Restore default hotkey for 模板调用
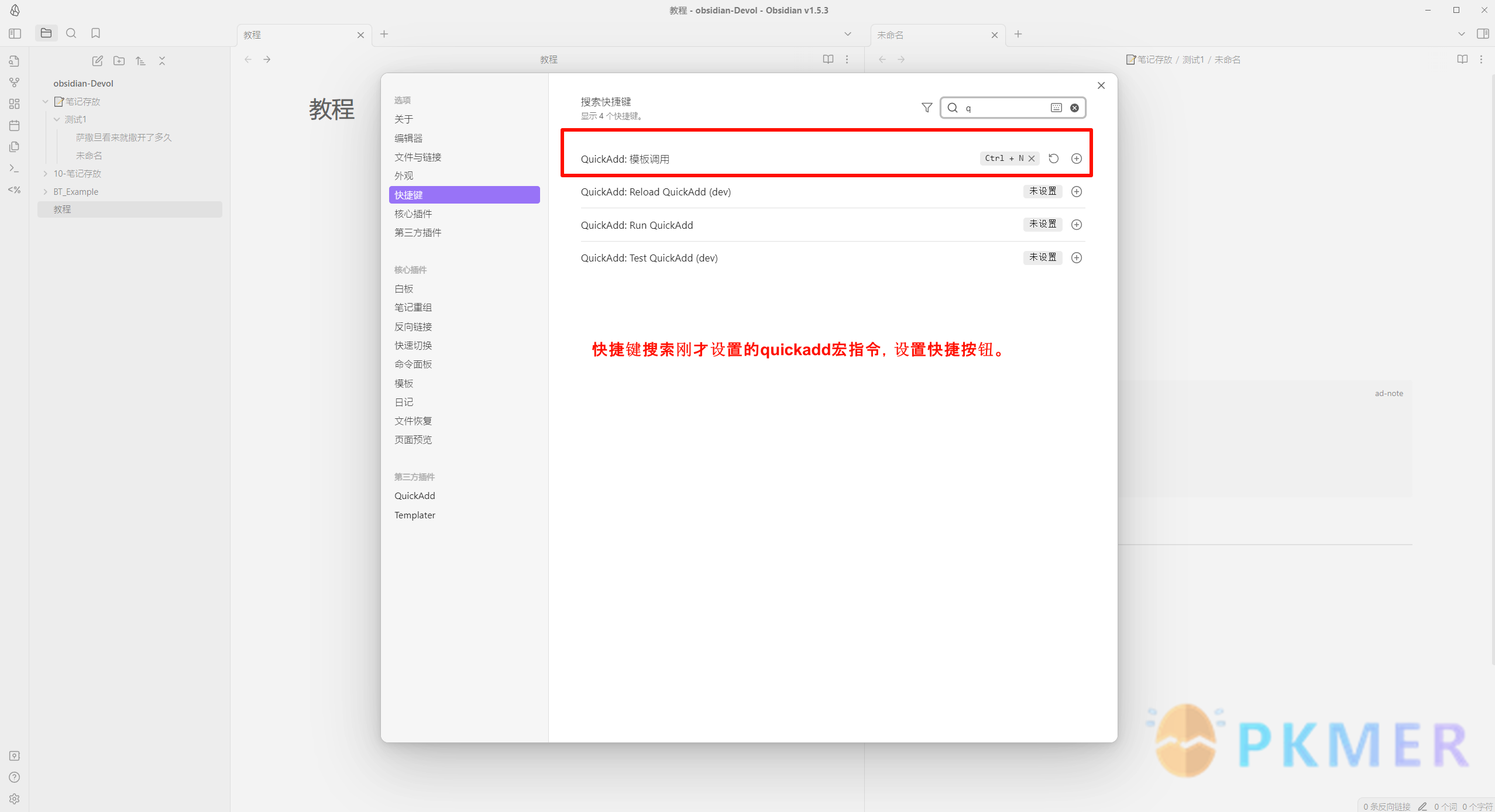 tap(1053, 159)
